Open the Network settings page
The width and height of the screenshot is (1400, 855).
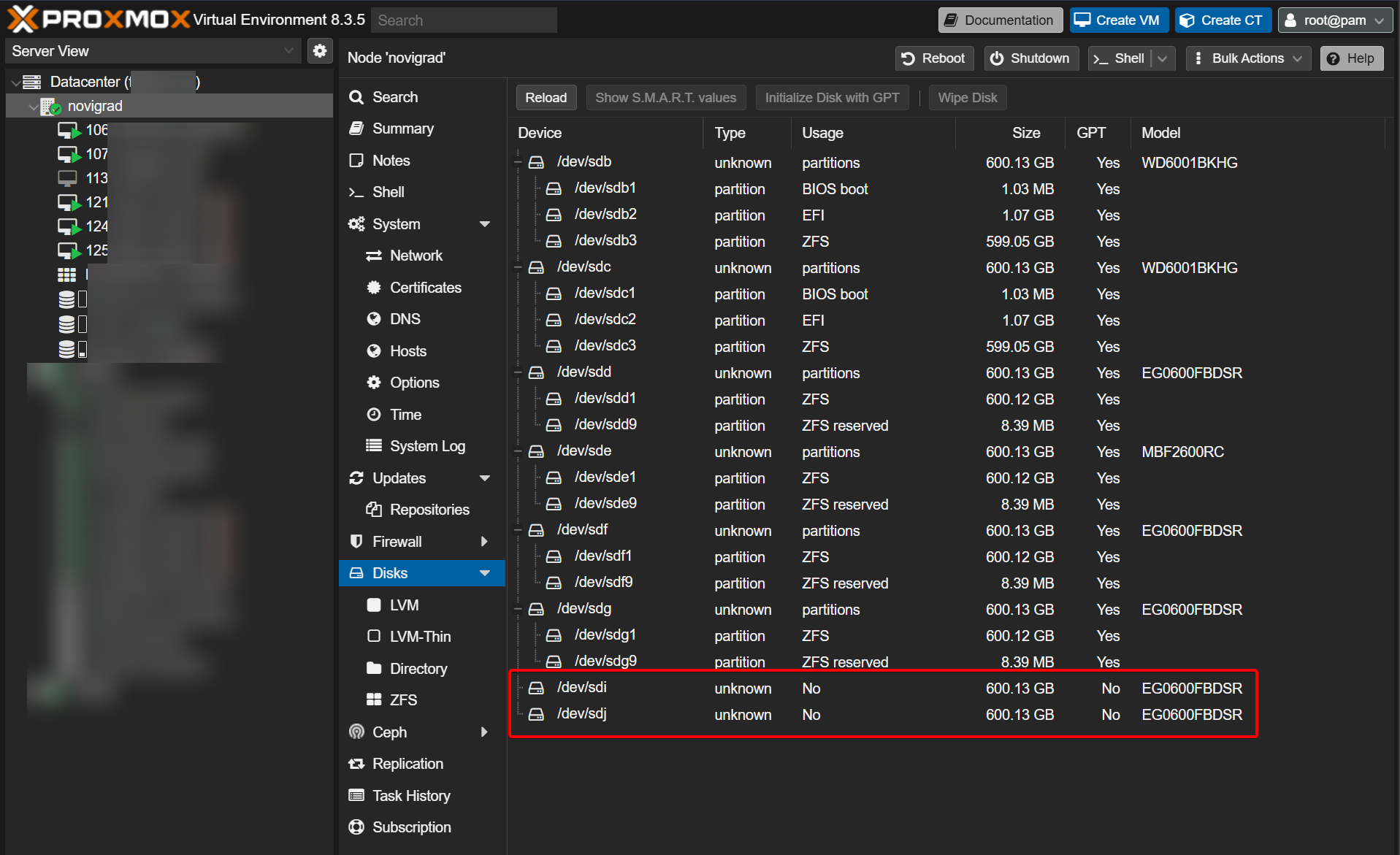pos(416,256)
